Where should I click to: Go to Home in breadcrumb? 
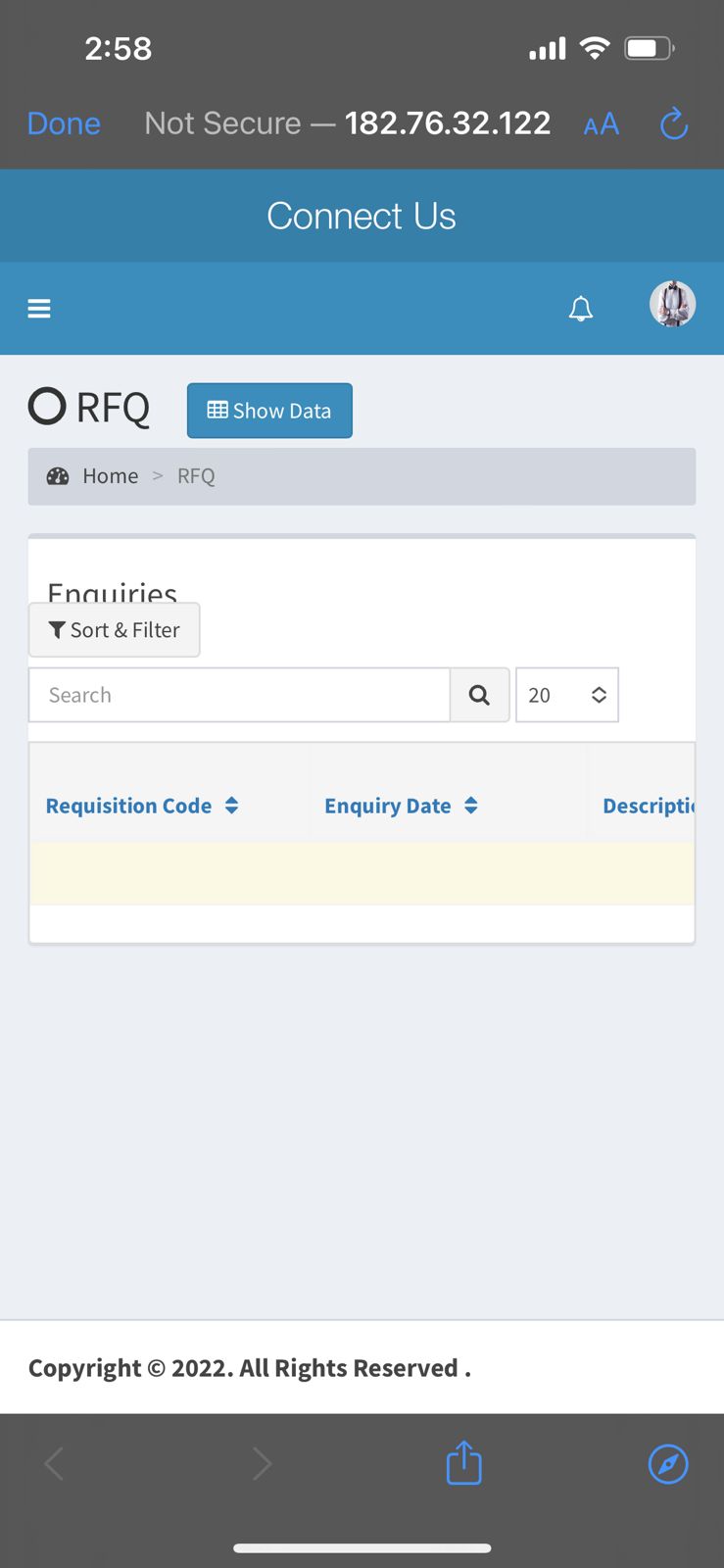(111, 476)
